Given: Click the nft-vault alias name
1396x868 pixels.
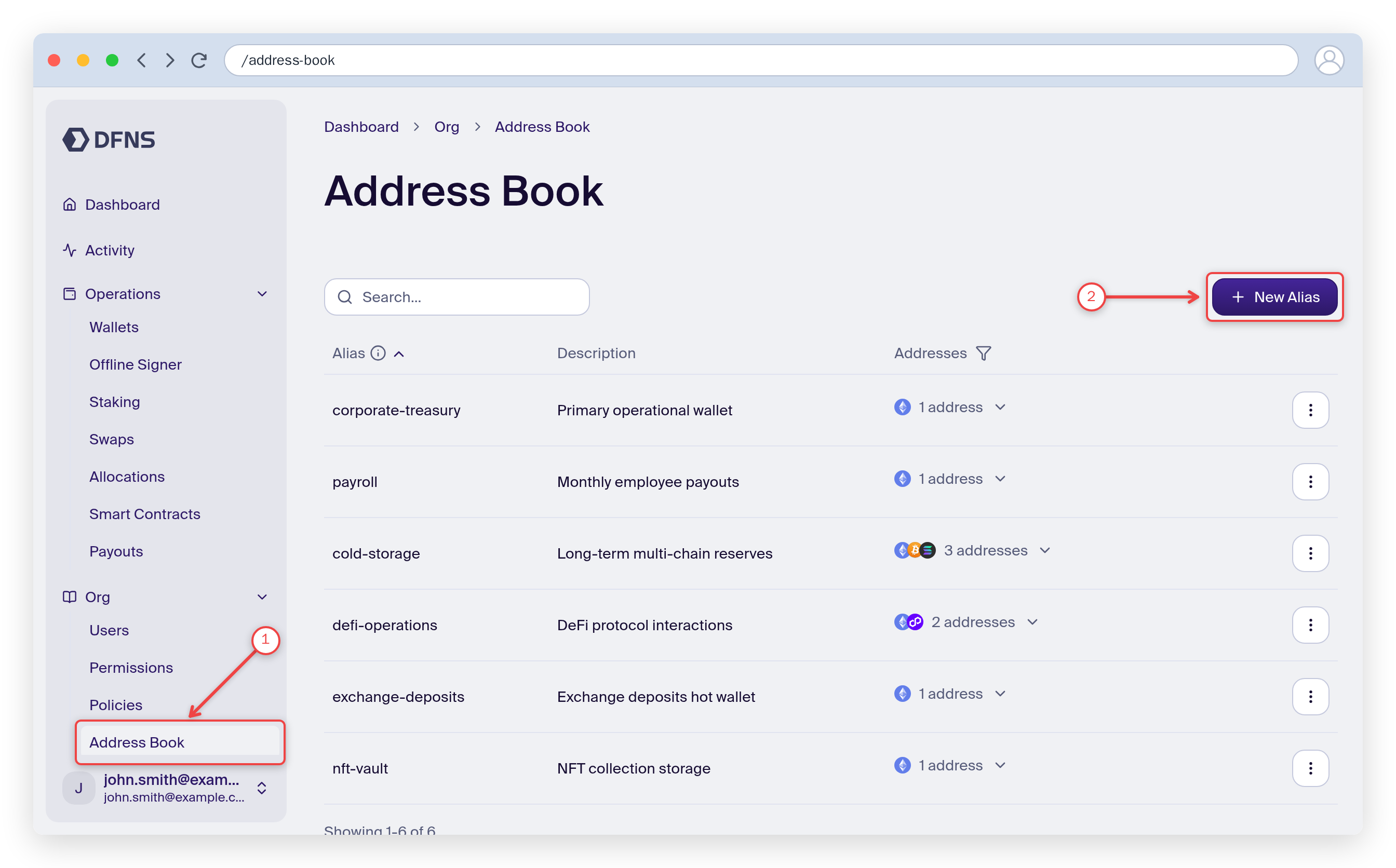Looking at the screenshot, I should tap(360, 768).
